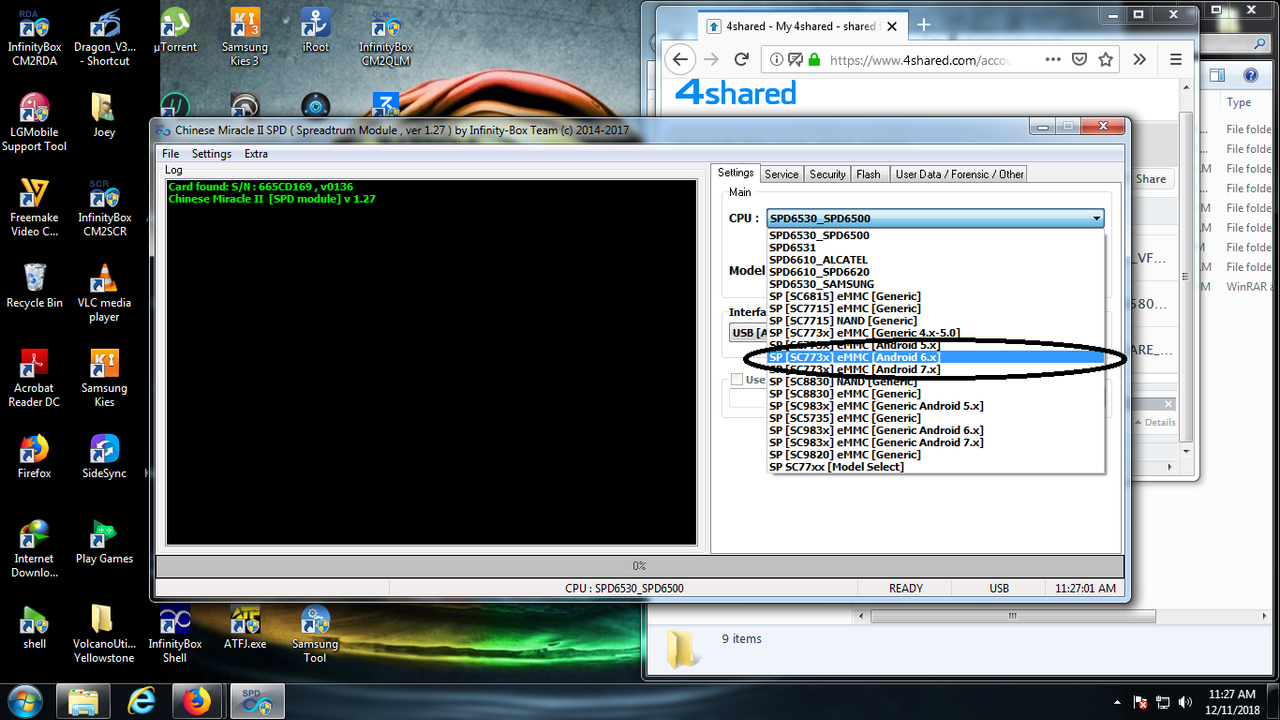
Task: Open SideSync desktop icon
Action: [104, 456]
